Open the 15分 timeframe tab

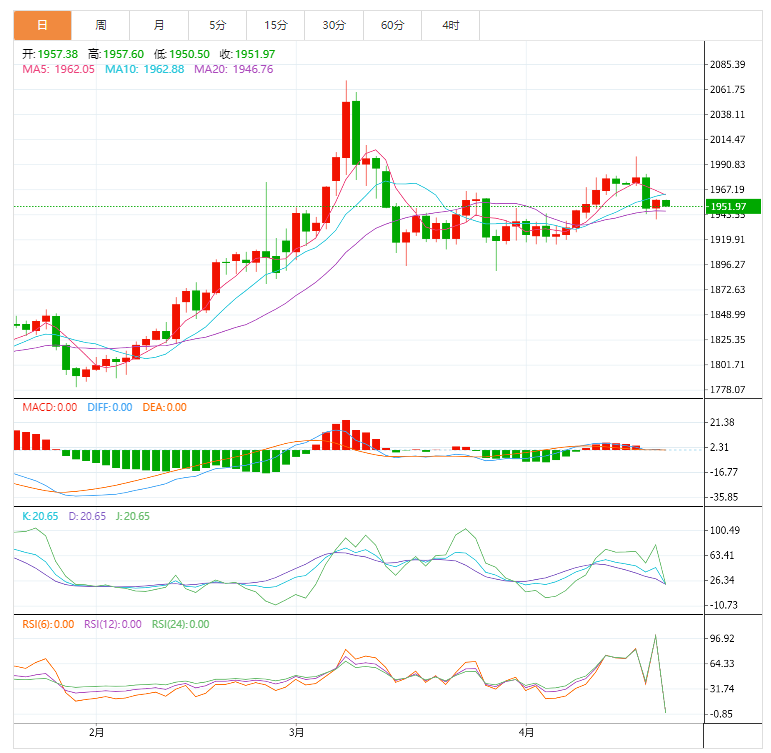(x=276, y=25)
